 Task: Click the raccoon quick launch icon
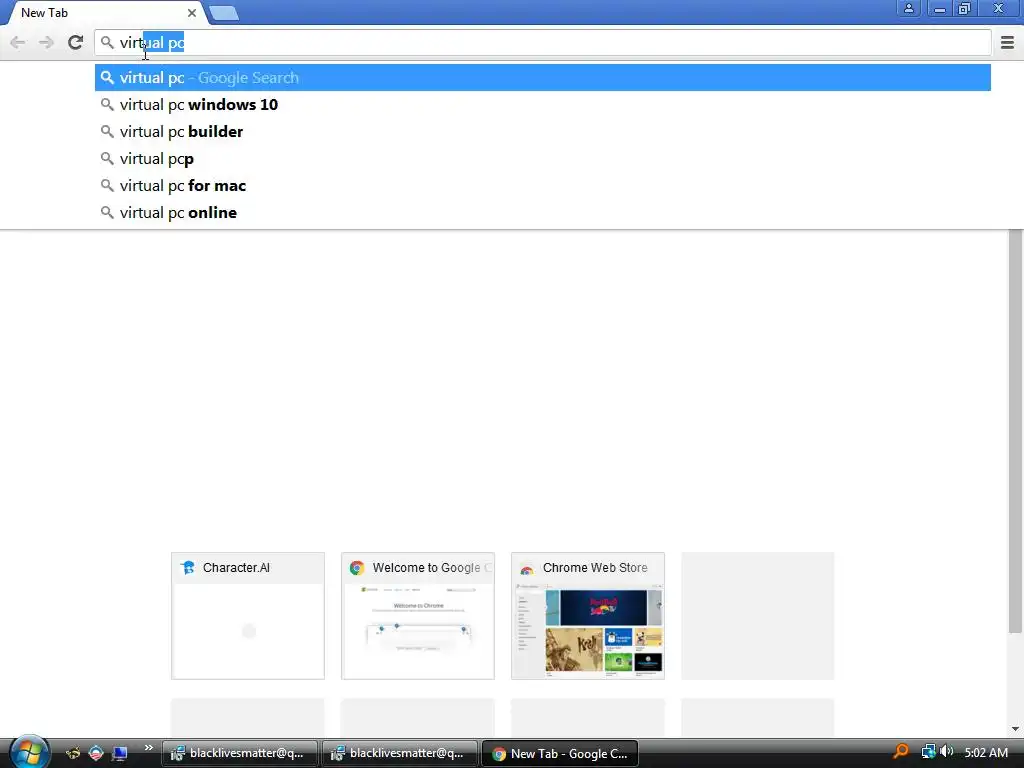tap(72, 753)
